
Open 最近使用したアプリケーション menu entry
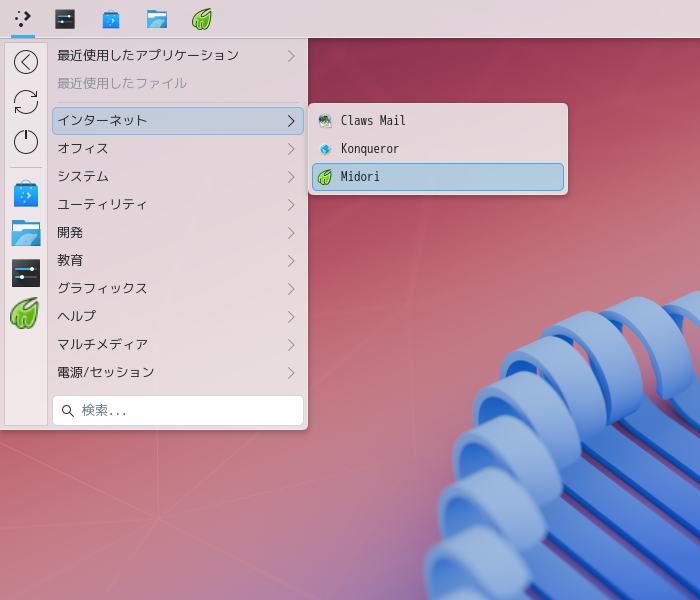(178, 56)
